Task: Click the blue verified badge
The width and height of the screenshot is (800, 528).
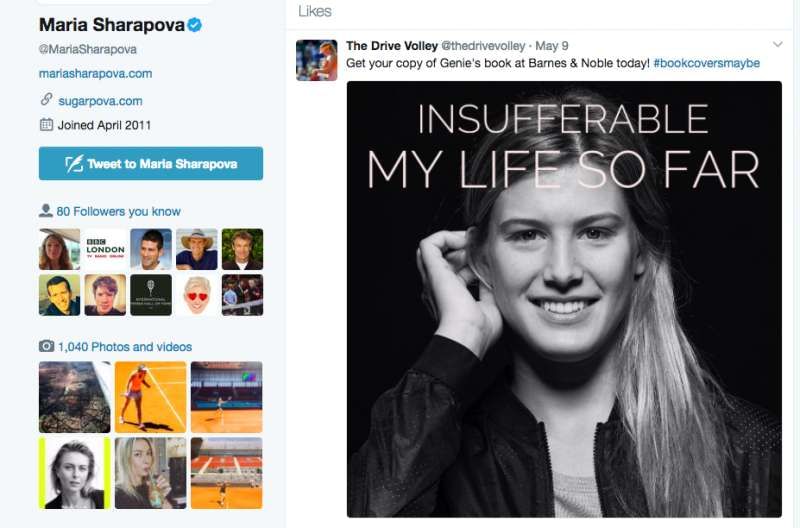Action: [x=195, y=25]
